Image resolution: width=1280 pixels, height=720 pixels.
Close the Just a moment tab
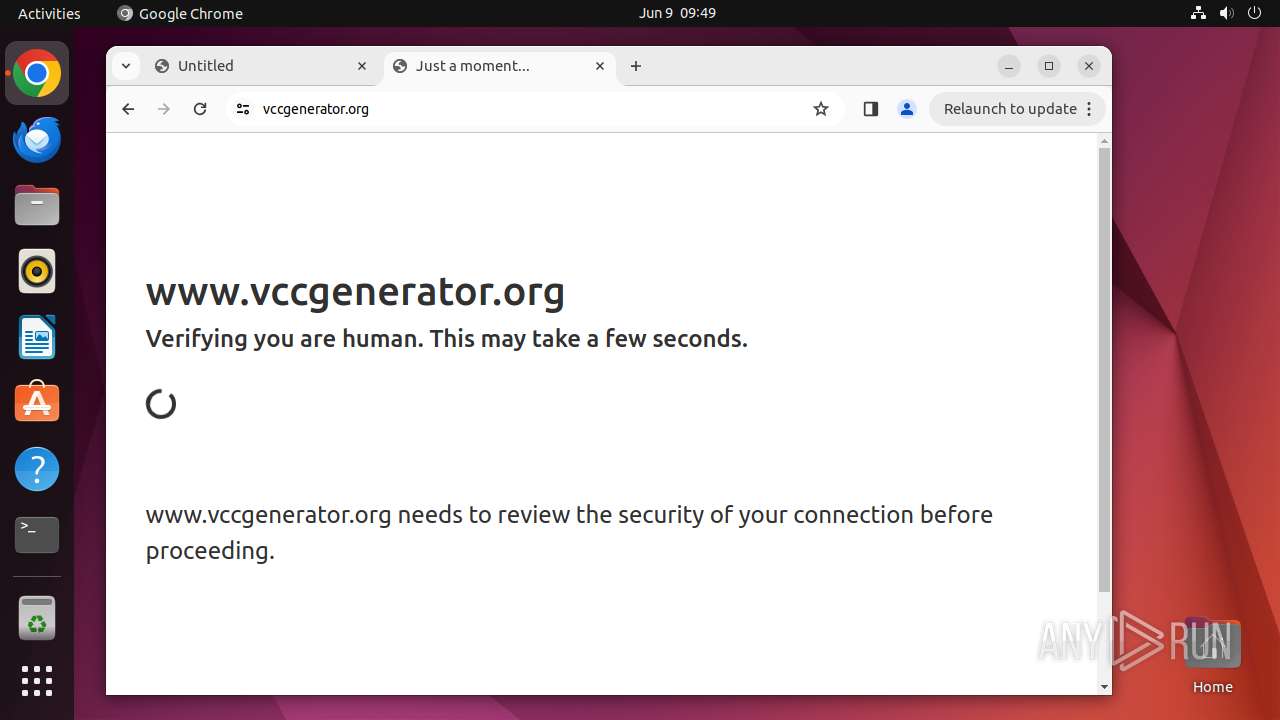tap(600, 66)
